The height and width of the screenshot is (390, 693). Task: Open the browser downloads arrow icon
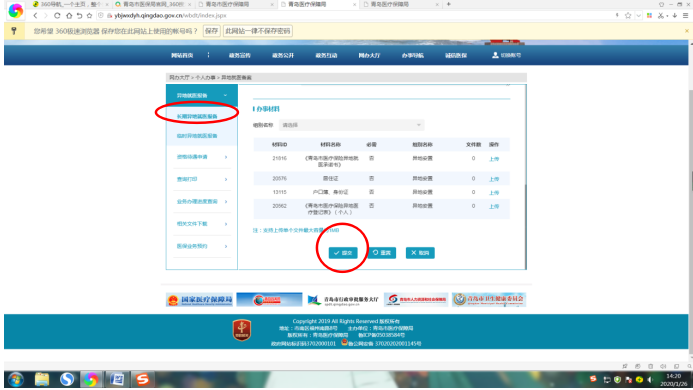click(674, 15)
